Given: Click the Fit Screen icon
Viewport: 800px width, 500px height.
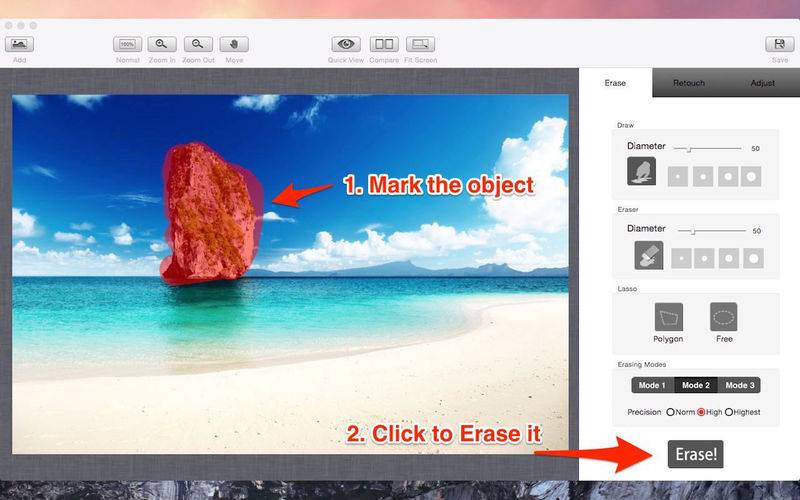Looking at the screenshot, I should point(420,44).
